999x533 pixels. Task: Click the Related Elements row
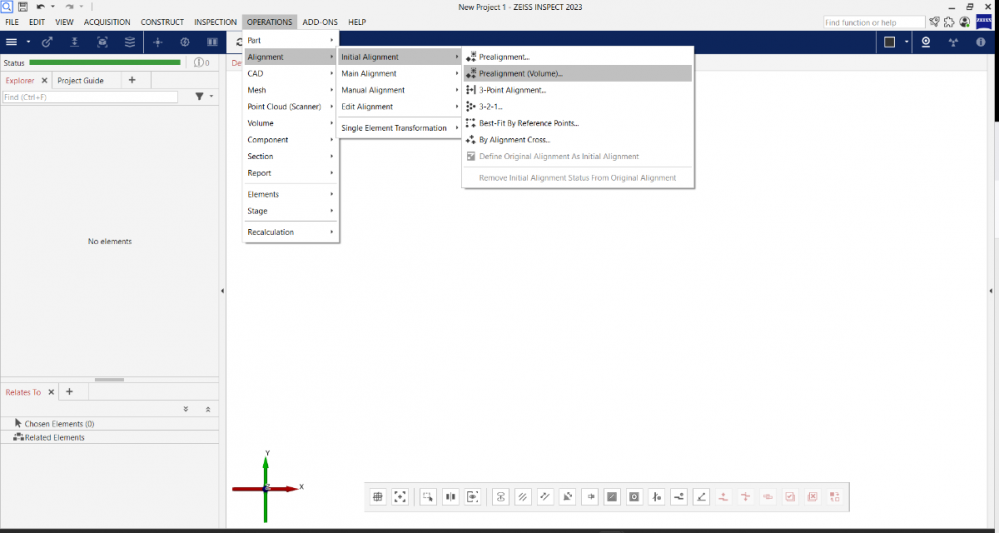[x=110, y=437]
